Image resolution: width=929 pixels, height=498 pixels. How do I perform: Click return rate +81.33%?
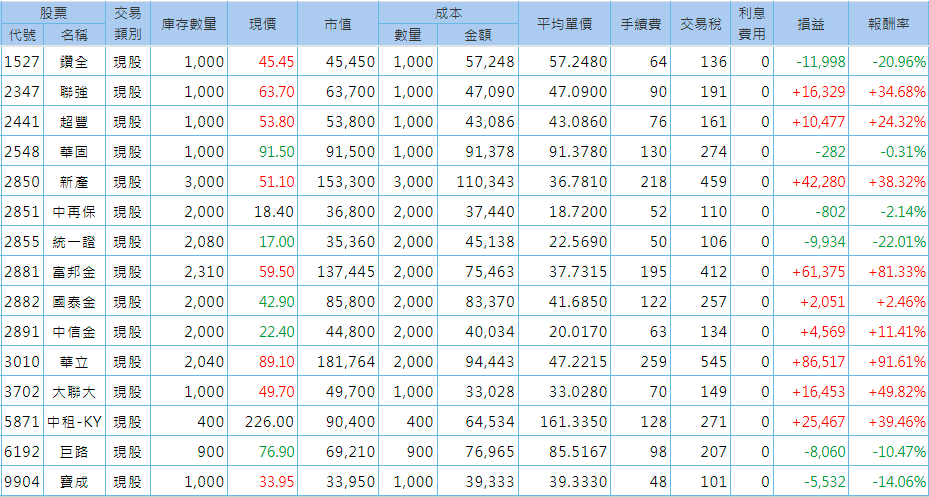(897, 272)
